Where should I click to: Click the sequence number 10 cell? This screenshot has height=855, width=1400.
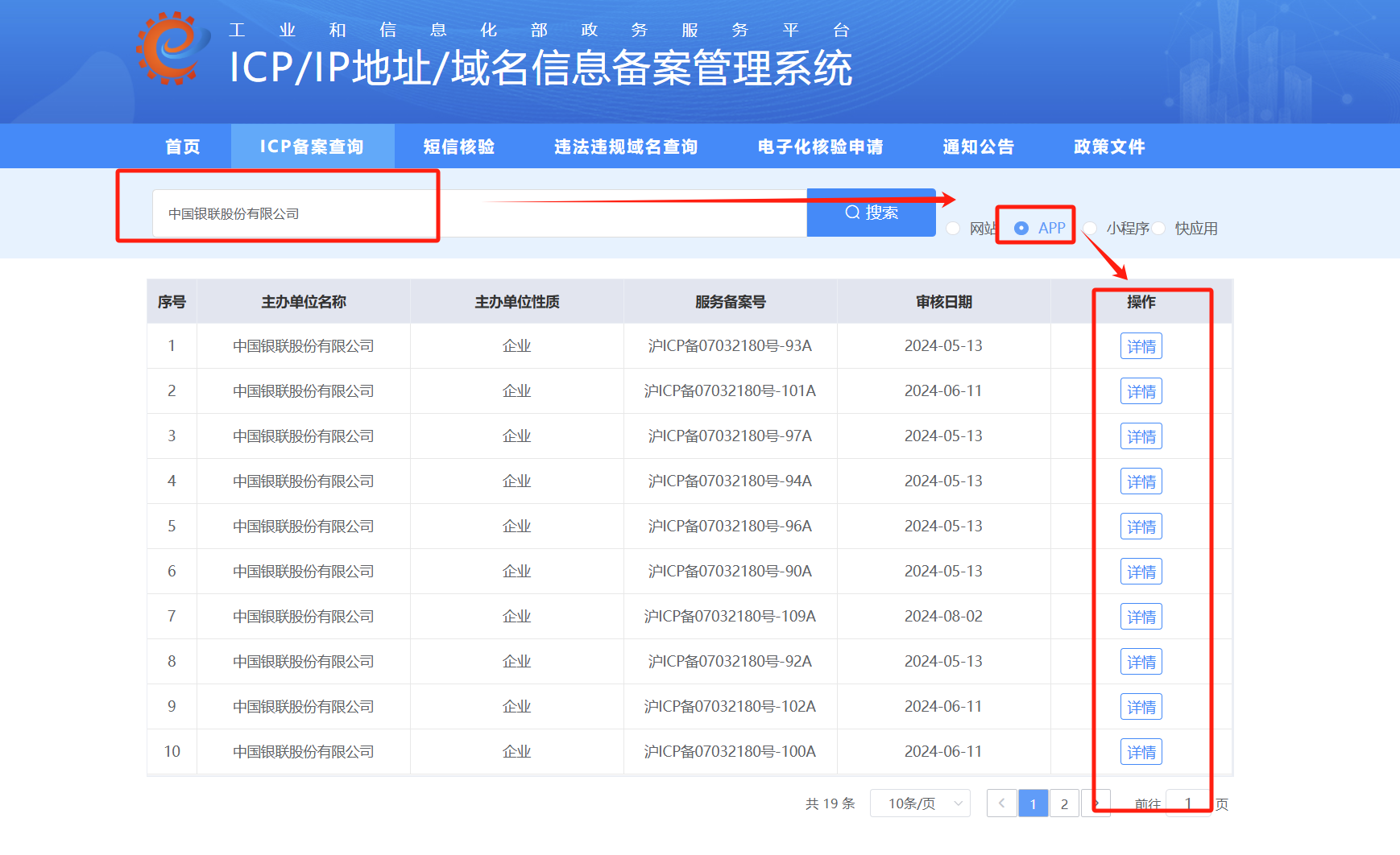point(172,752)
